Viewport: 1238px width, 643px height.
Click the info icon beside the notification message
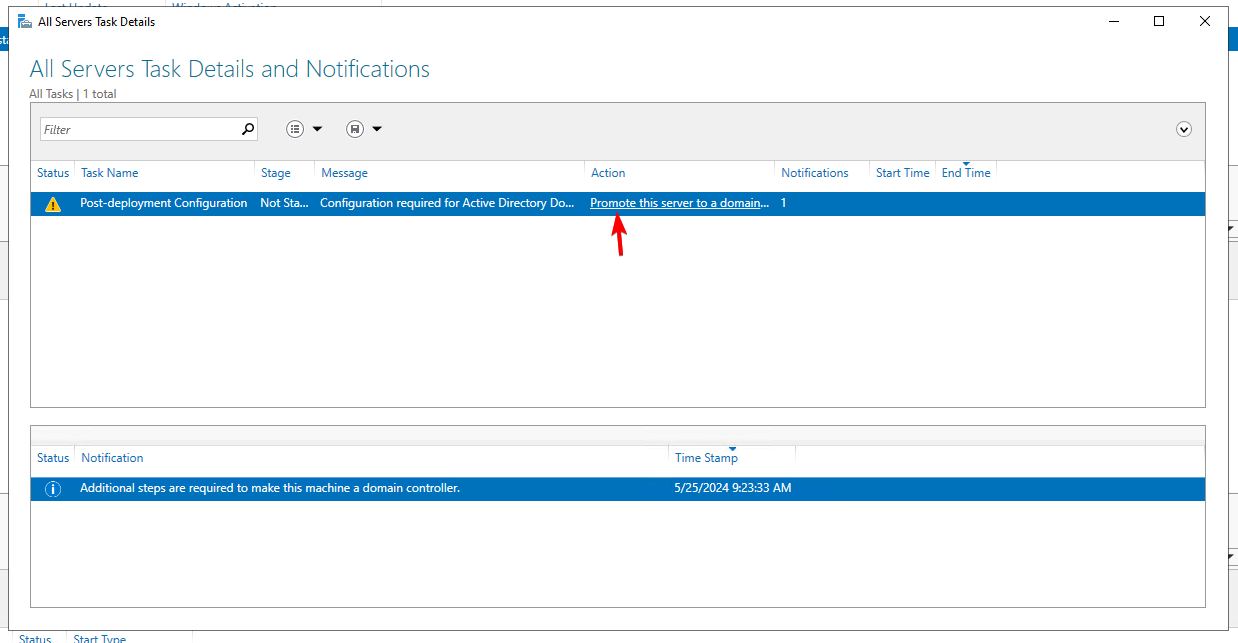[x=52, y=488]
